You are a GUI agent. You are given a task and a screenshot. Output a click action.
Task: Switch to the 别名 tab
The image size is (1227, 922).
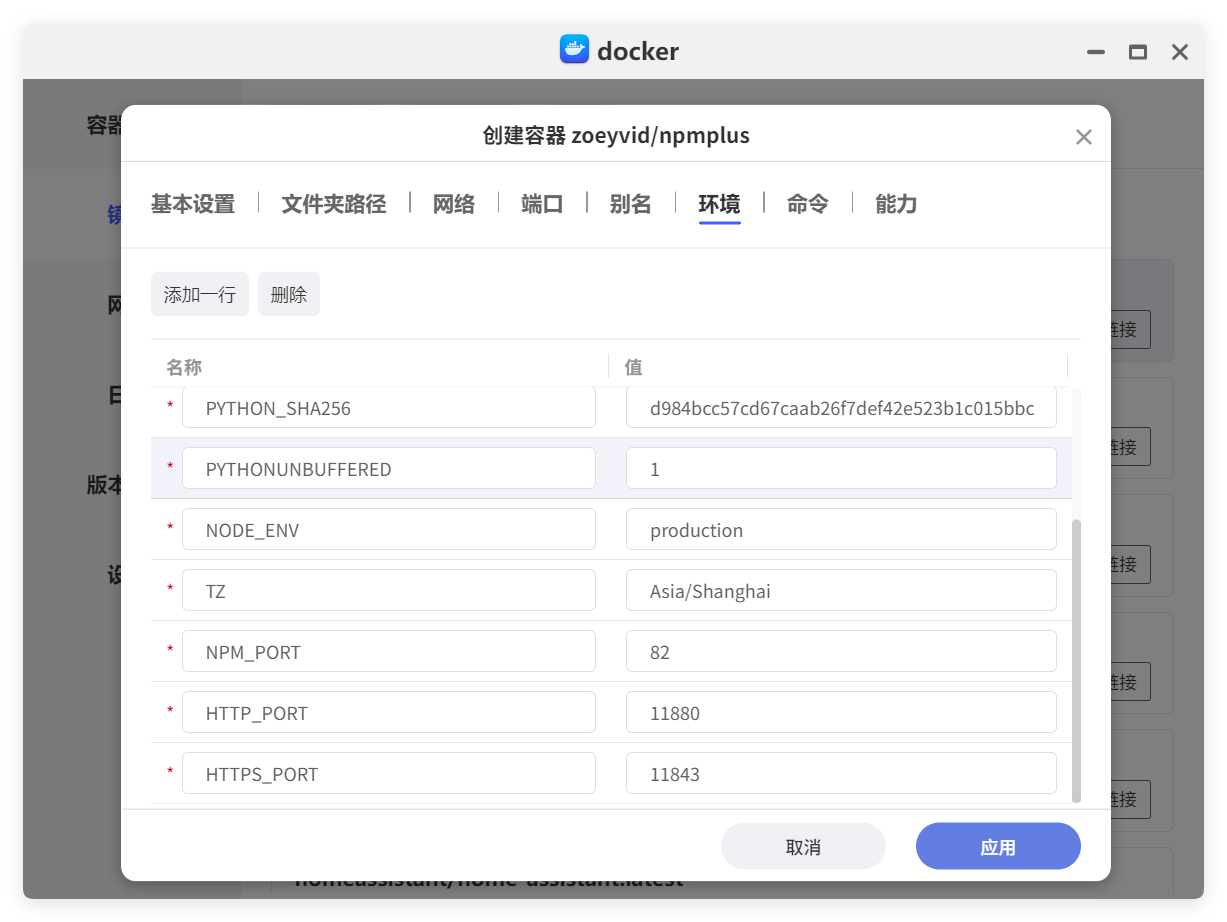tap(631, 203)
